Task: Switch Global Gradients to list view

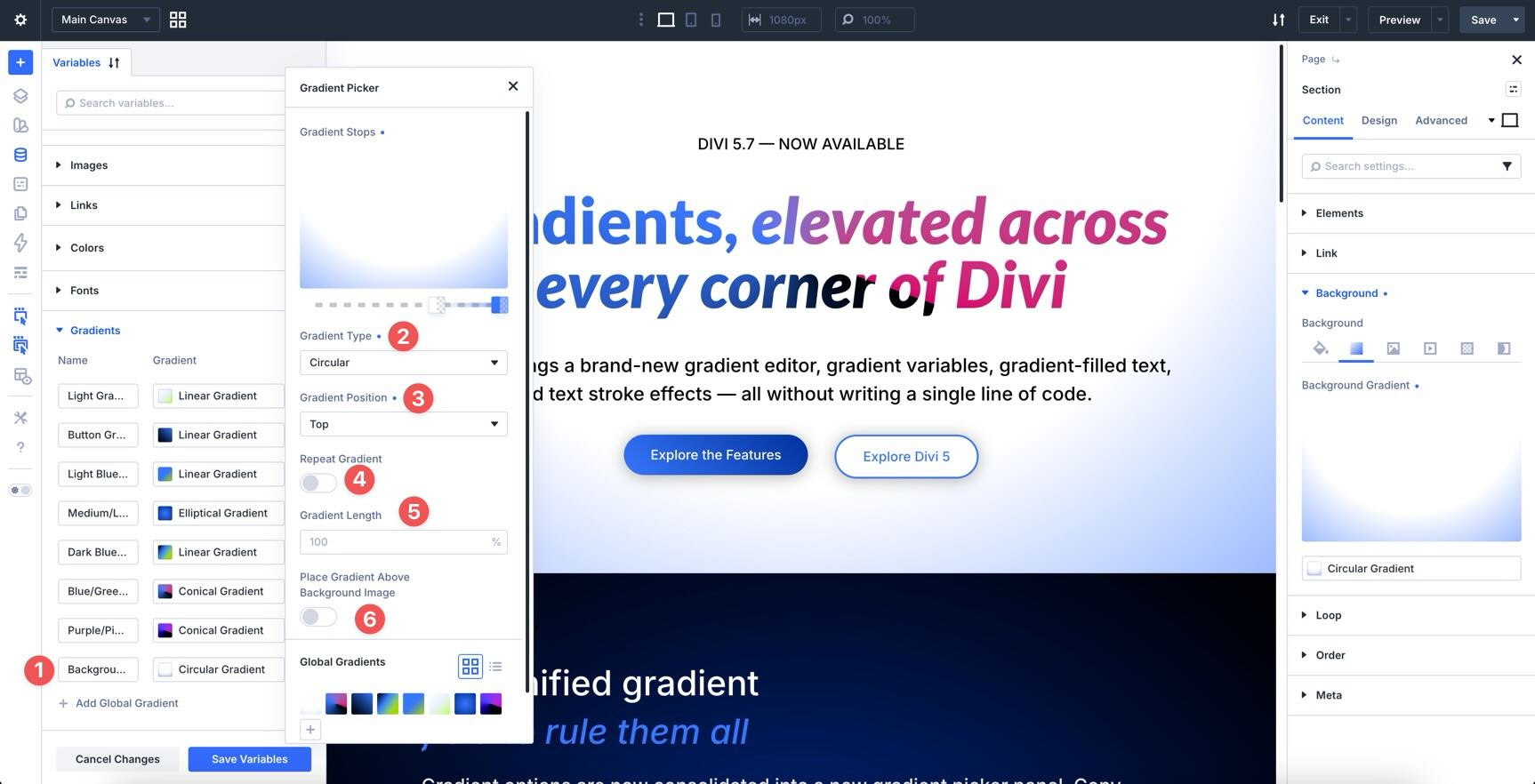Action: coord(495,666)
